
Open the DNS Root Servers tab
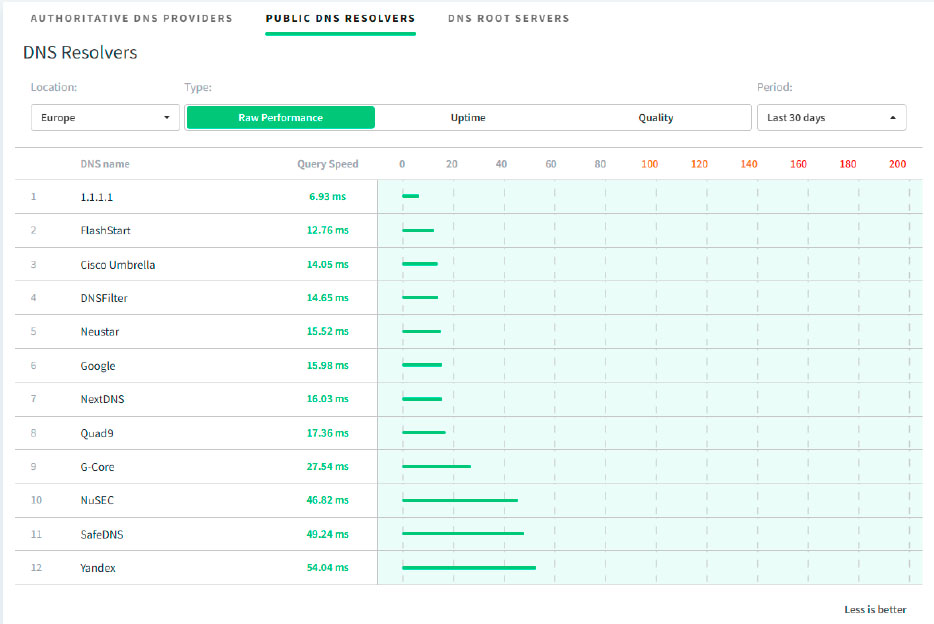[x=509, y=18]
